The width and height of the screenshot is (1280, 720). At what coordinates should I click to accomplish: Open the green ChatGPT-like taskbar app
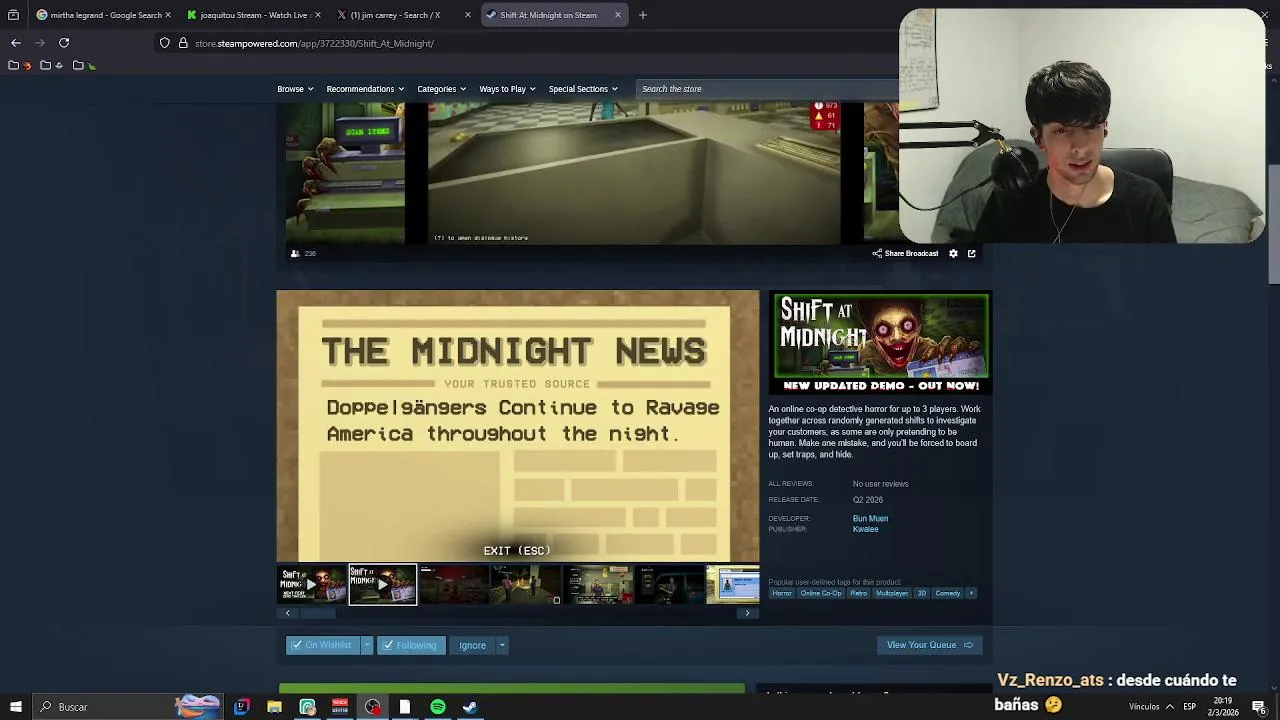point(307,707)
